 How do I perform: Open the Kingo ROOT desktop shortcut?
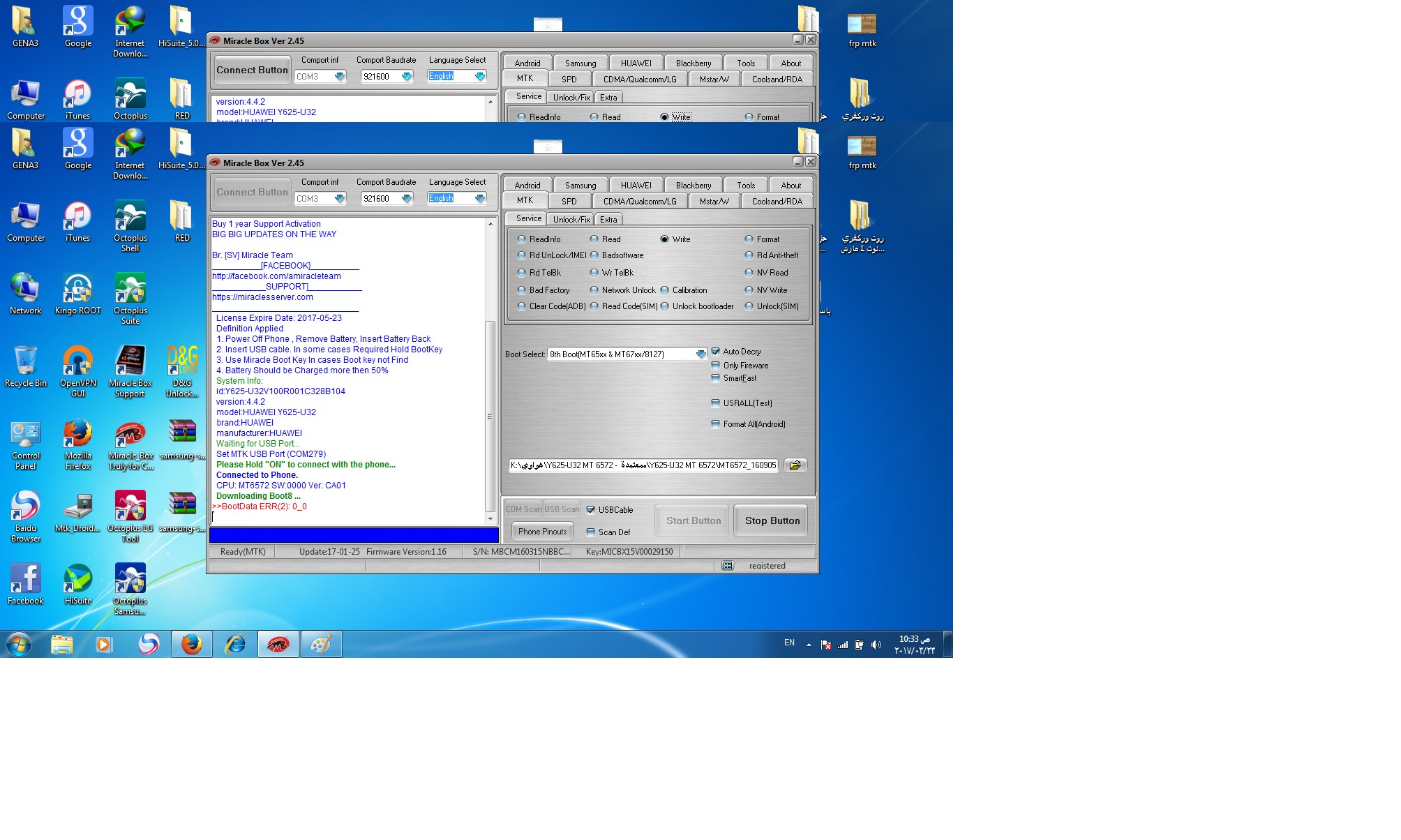click(77, 294)
